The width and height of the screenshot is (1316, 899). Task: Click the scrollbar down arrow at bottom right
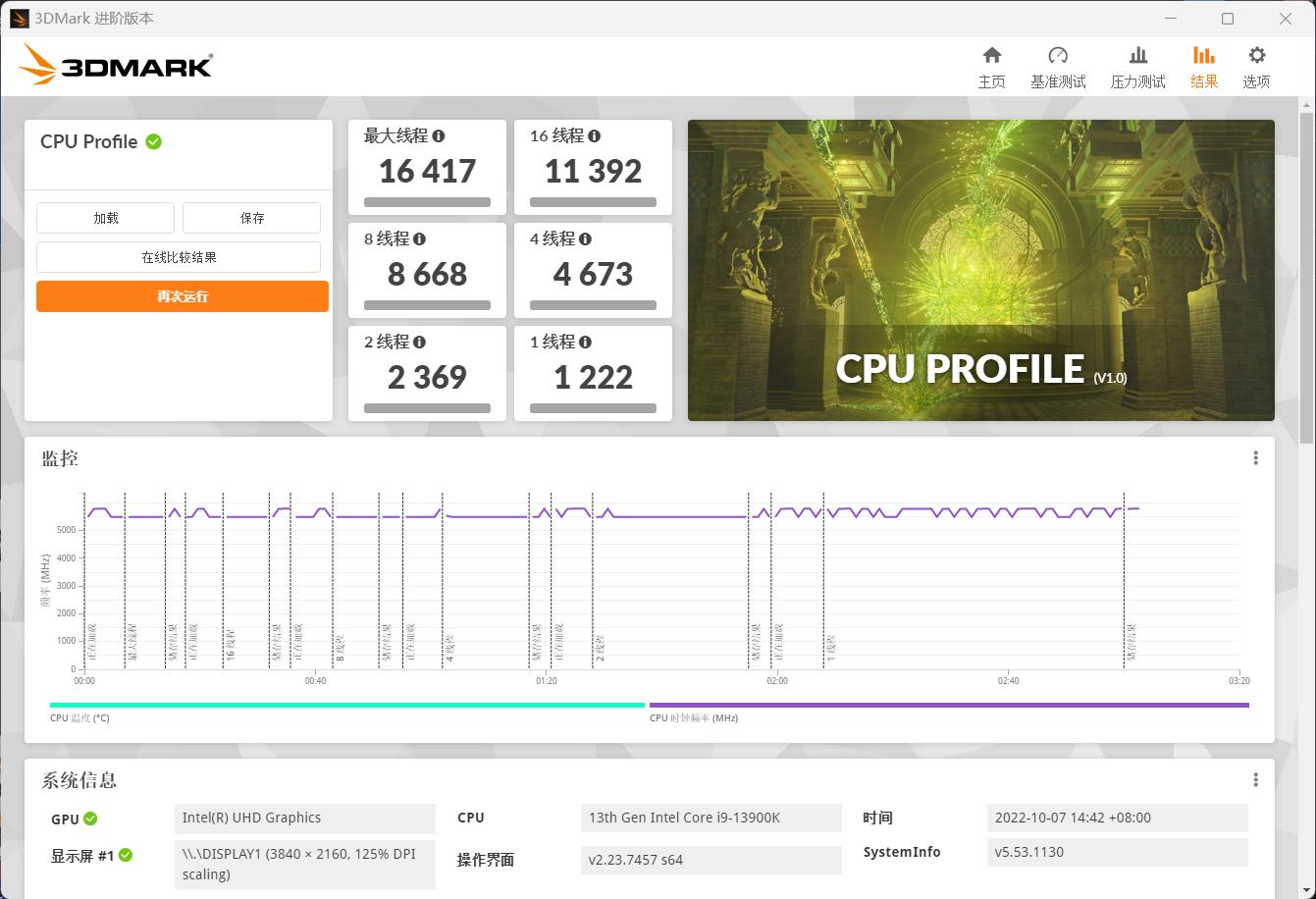[x=1308, y=891]
